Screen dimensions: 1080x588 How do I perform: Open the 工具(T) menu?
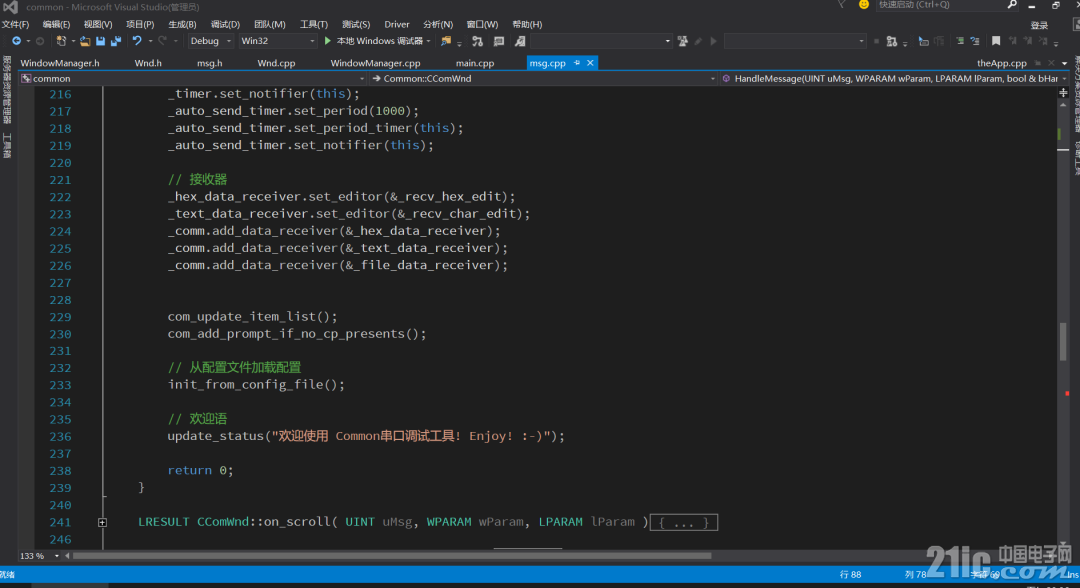(x=314, y=24)
